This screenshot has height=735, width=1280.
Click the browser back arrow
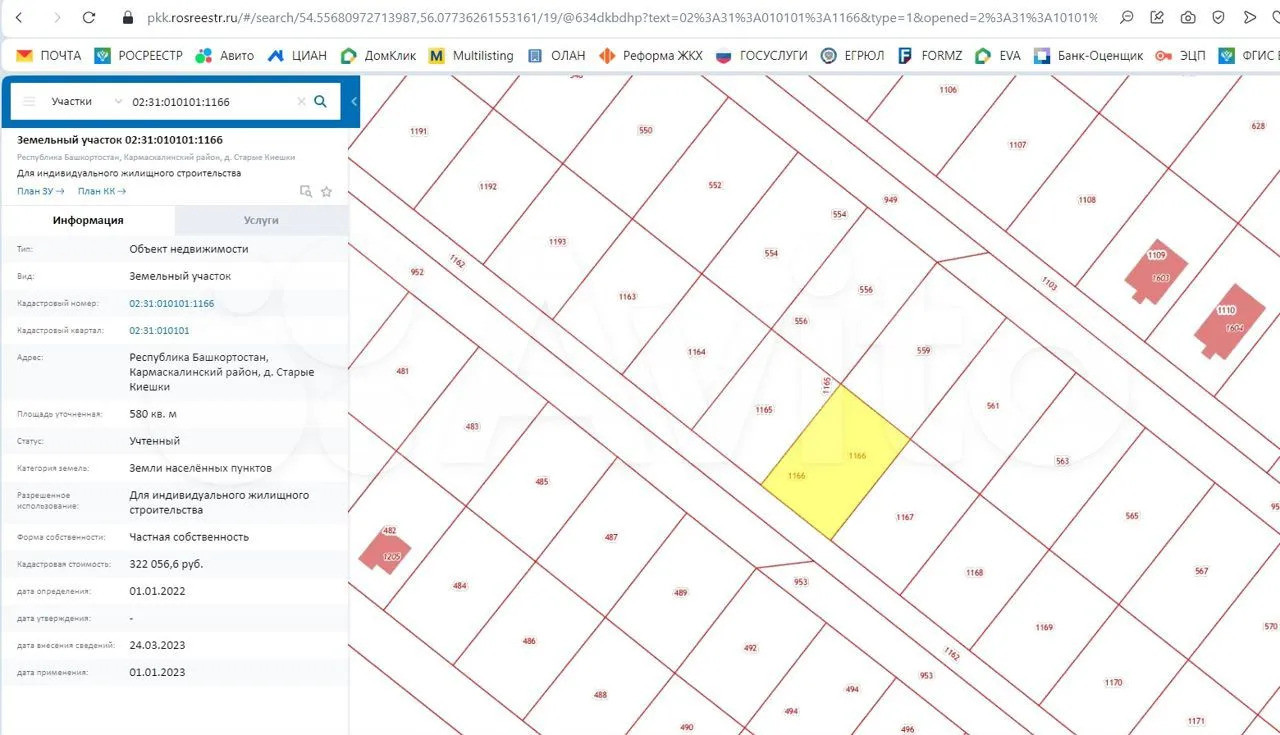pos(19,17)
